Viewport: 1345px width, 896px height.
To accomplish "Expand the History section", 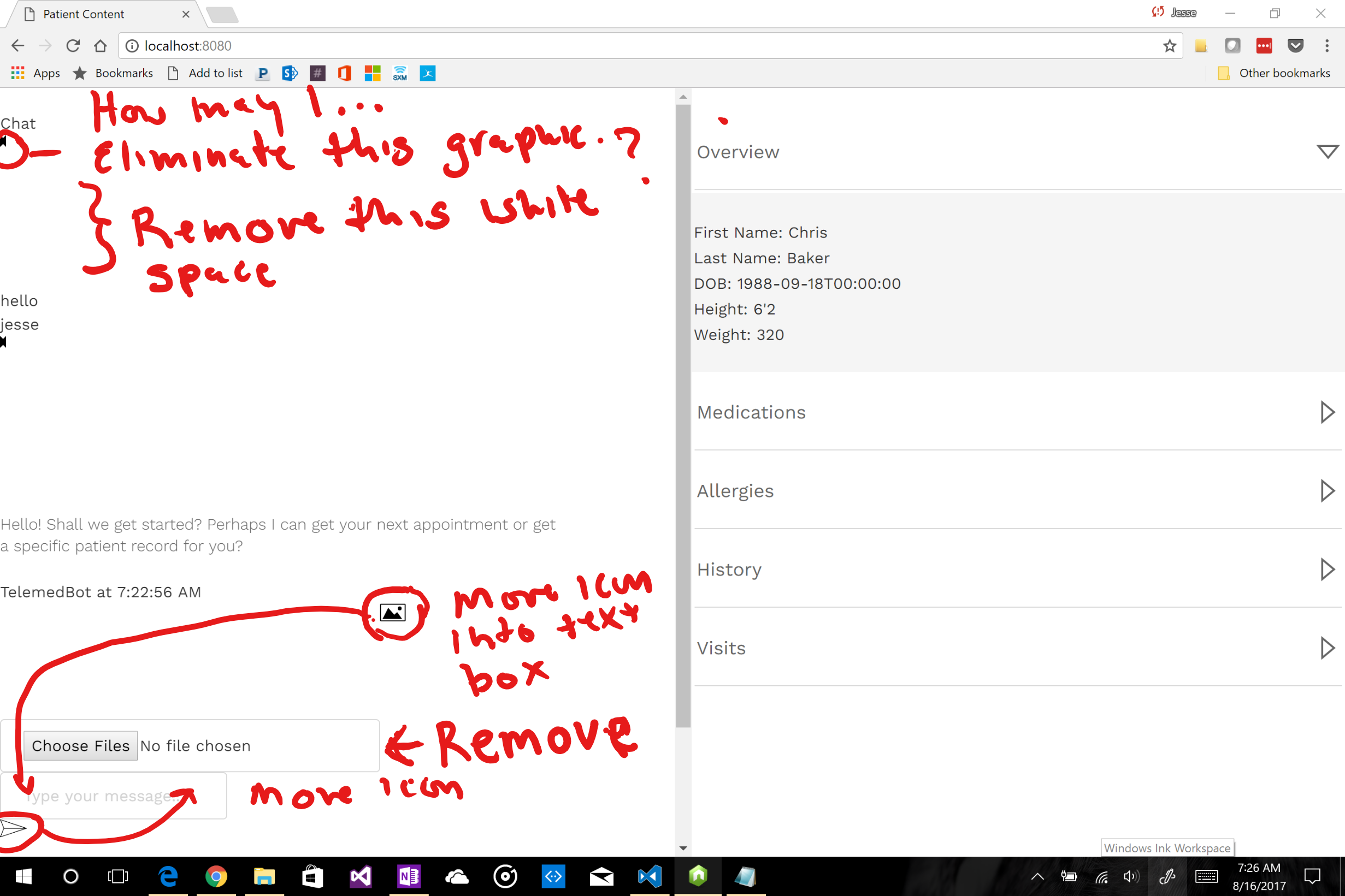I will click(1327, 569).
